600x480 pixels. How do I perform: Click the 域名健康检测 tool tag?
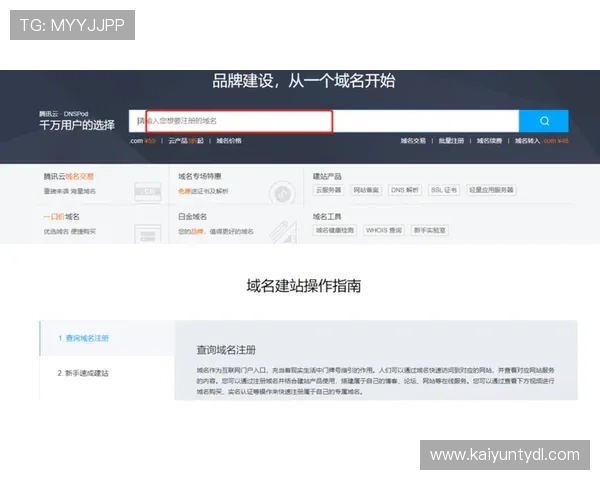335,230
